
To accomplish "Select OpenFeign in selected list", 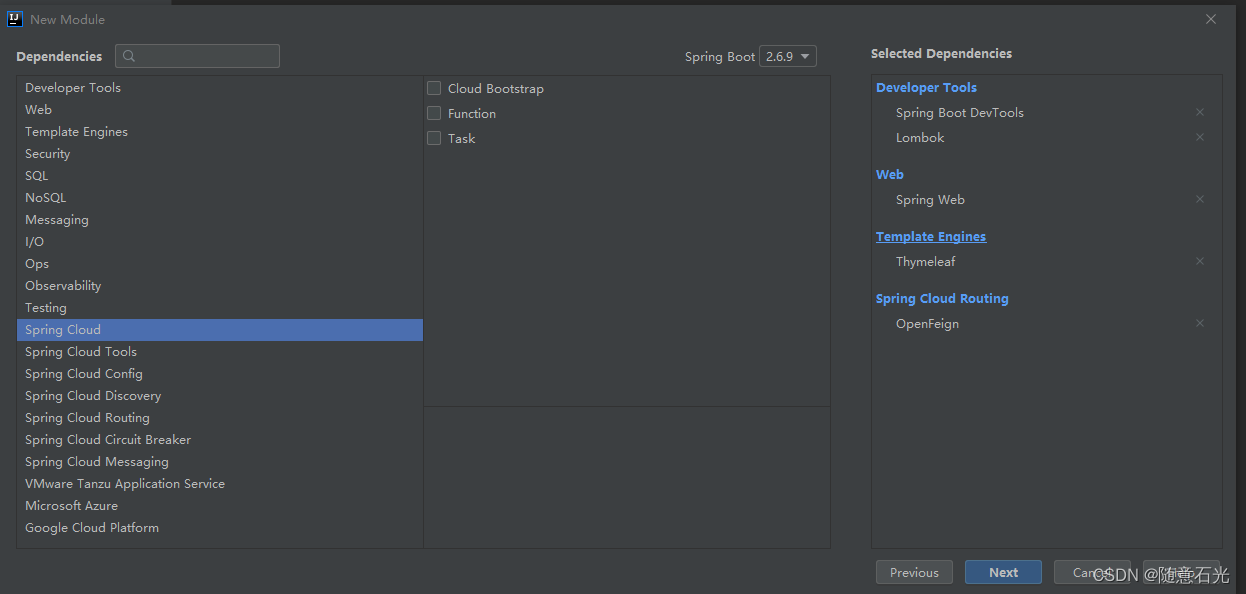I will (x=927, y=324).
